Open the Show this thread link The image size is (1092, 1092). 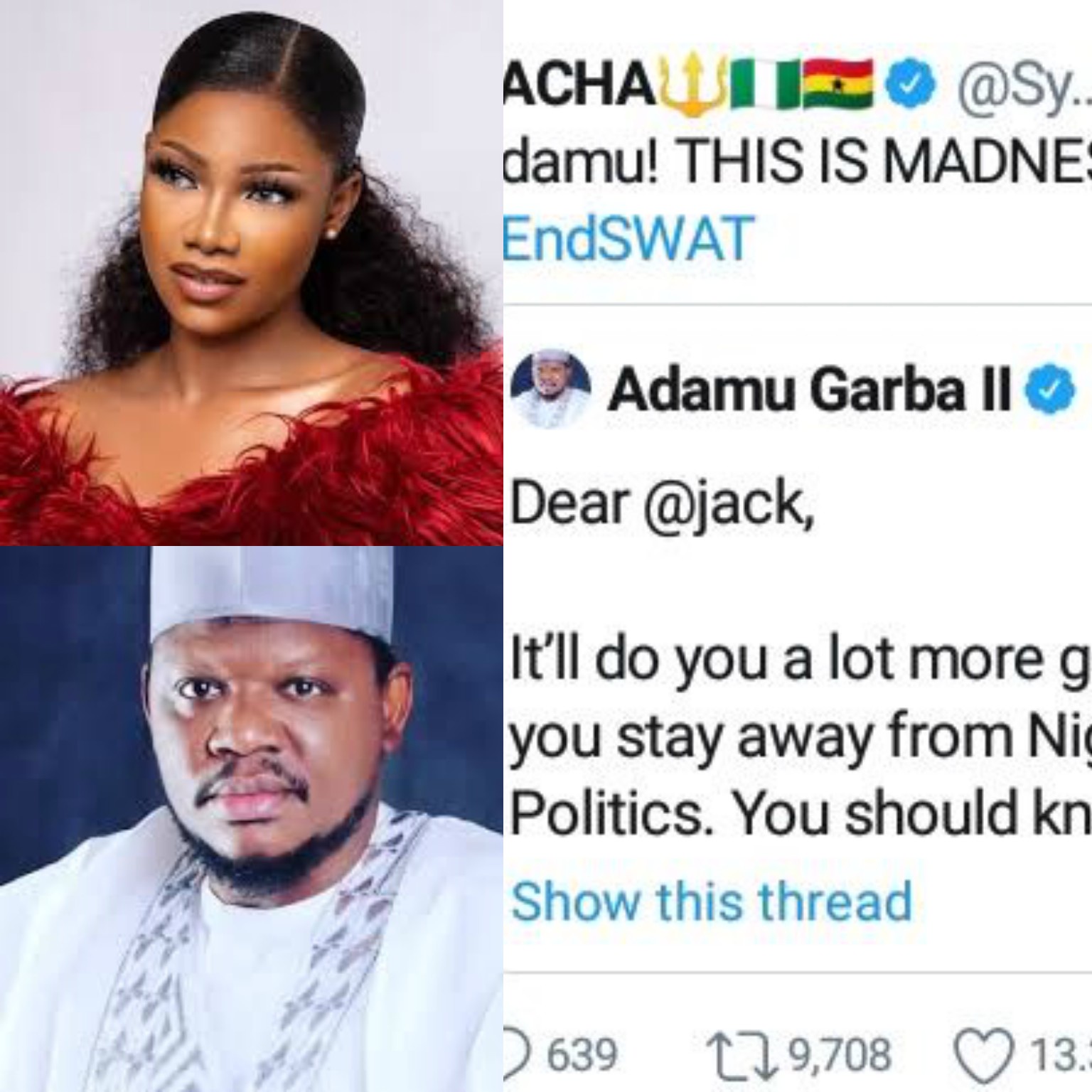coord(712,901)
